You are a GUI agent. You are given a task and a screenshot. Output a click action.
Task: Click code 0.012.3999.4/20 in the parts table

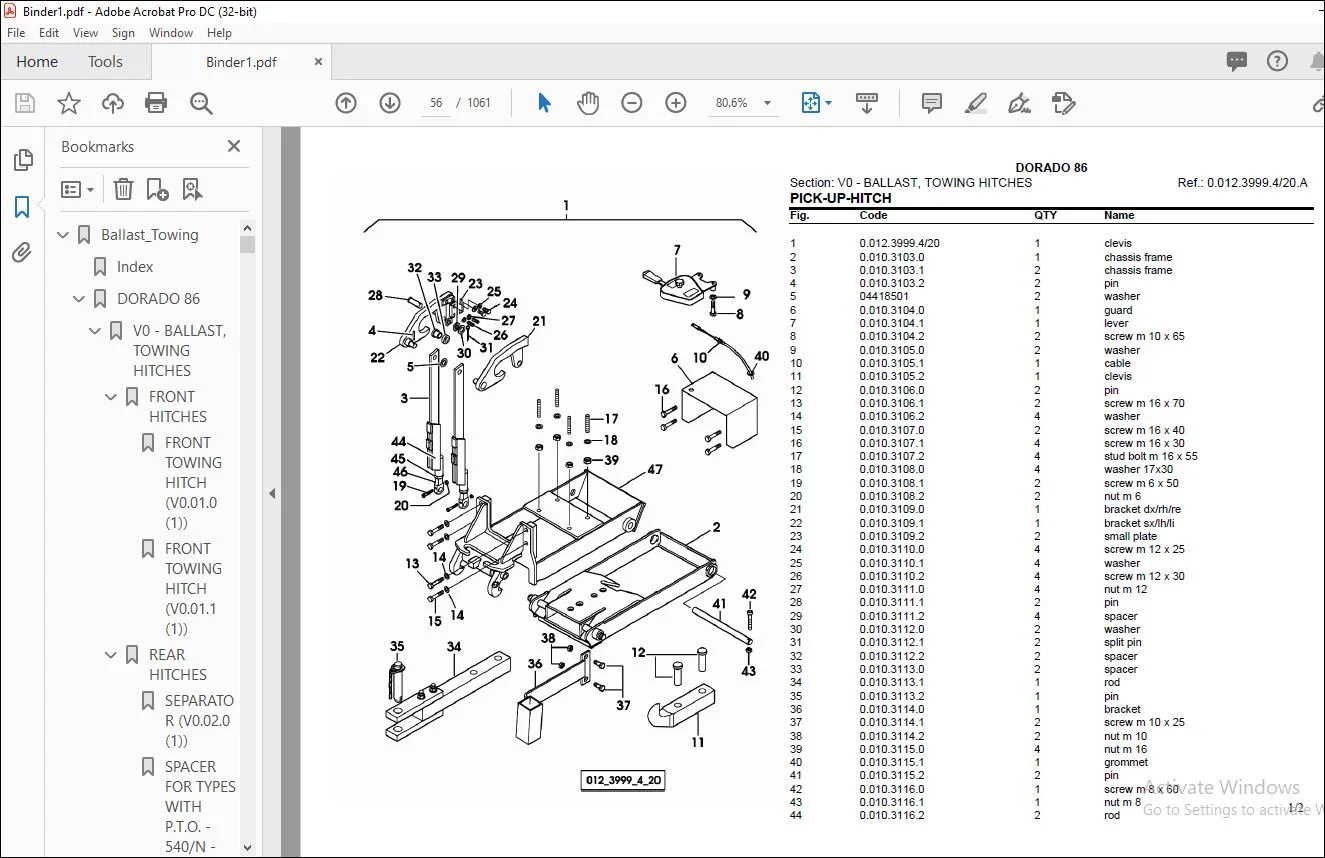click(899, 243)
